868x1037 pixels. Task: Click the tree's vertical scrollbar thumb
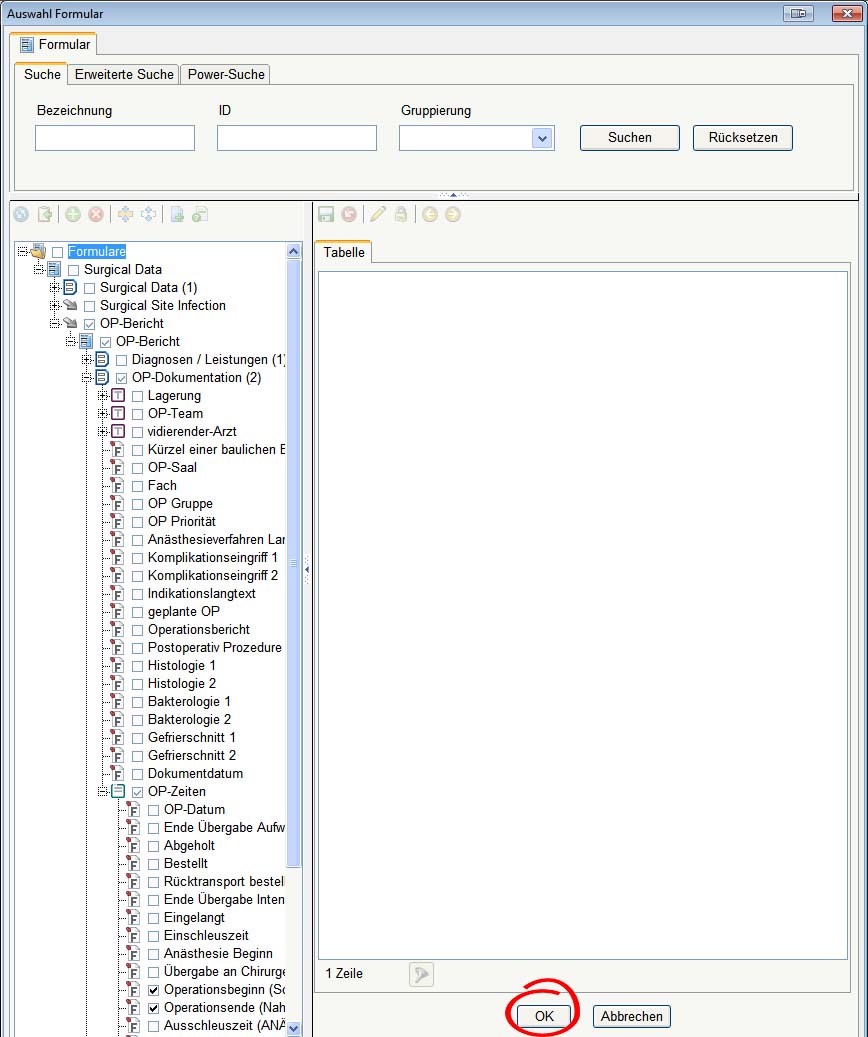294,560
